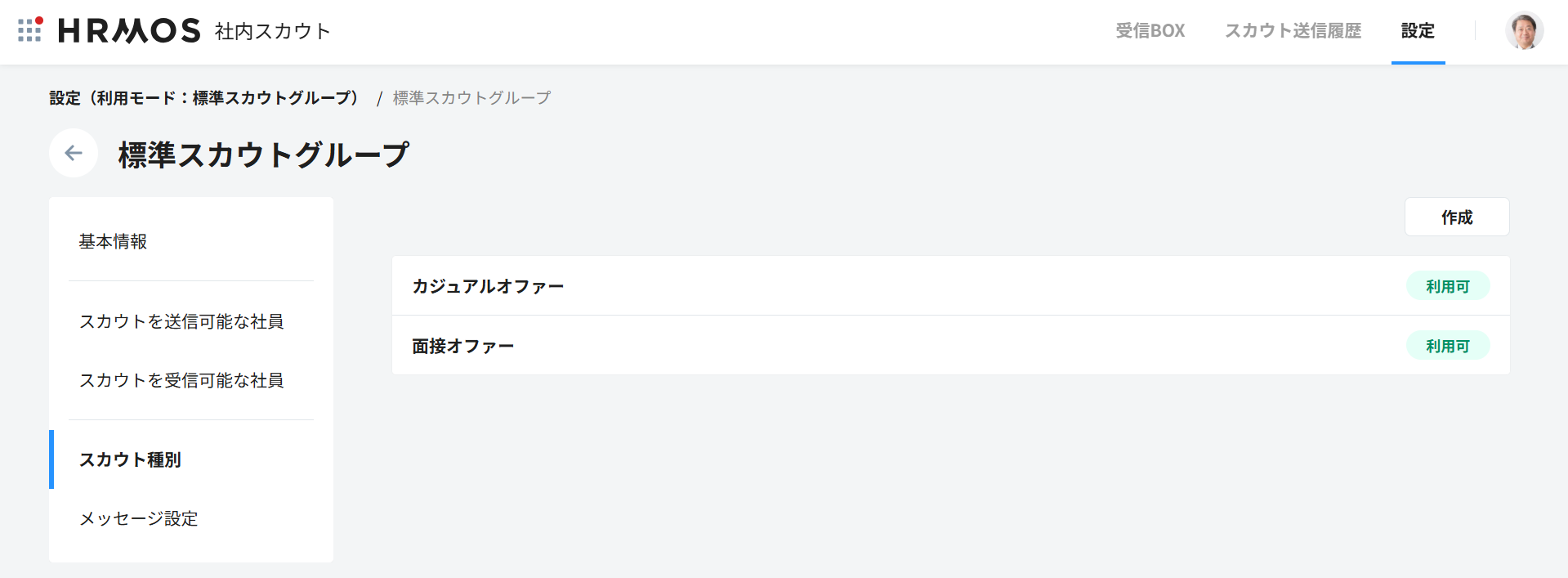Open スカウト種別 sidebar item
Image resolution: width=1568 pixels, height=578 pixels.
(130, 459)
